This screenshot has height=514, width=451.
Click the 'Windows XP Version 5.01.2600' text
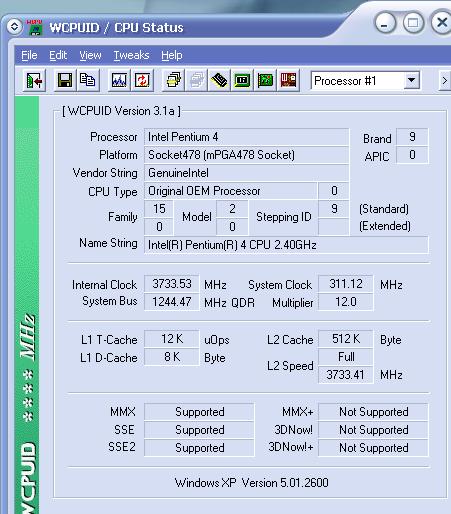pyautogui.click(x=252, y=483)
